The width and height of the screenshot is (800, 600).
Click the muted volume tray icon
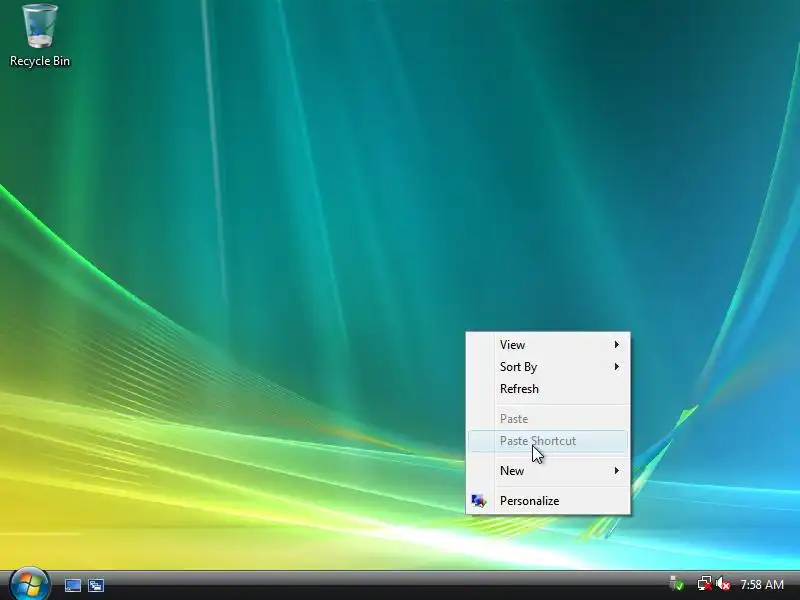[x=722, y=584]
